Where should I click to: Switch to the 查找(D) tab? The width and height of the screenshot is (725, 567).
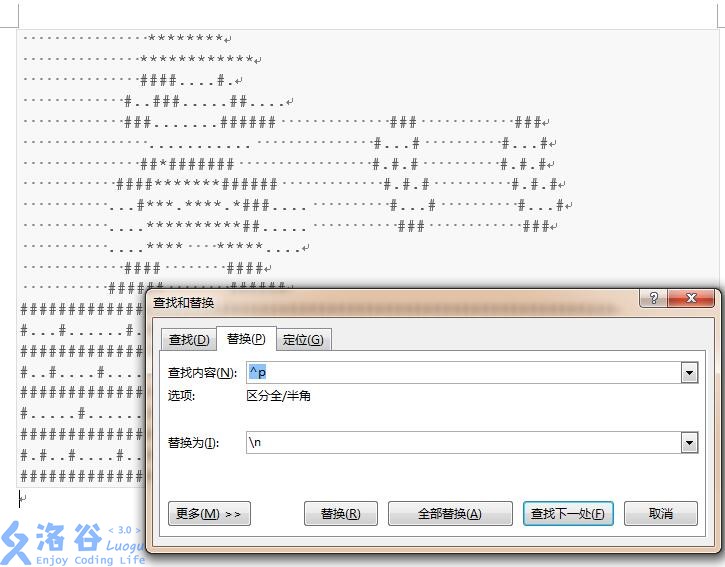(189, 340)
